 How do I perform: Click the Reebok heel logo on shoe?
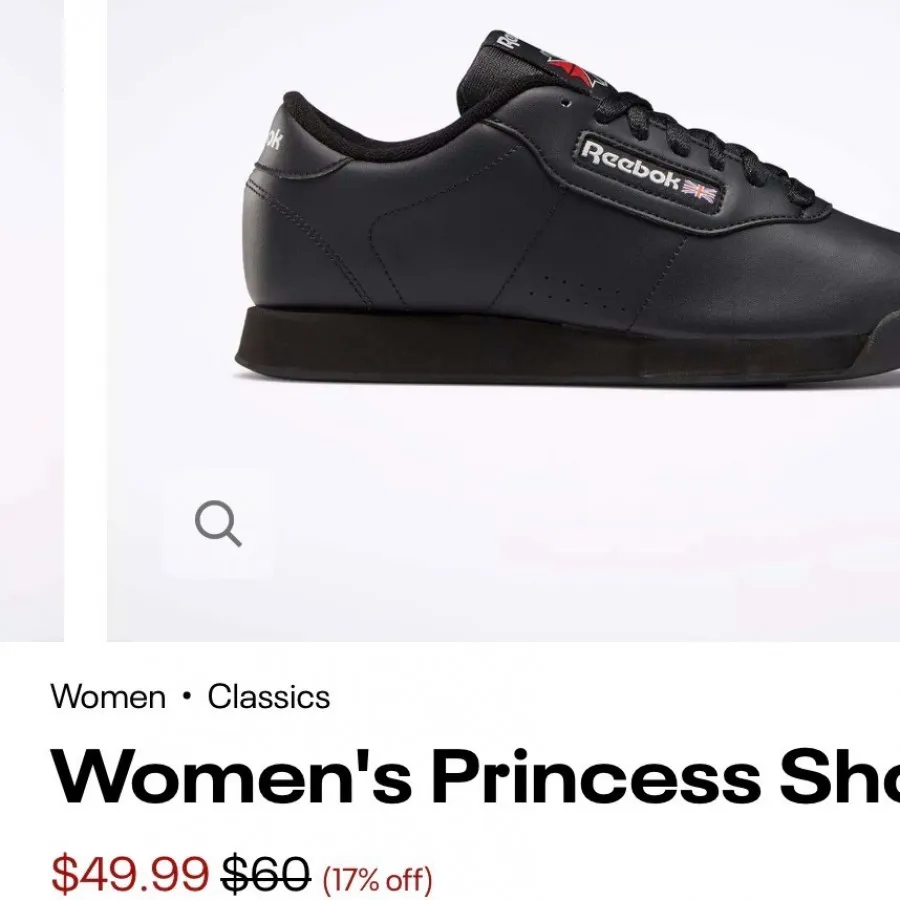pyautogui.click(x=272, y=138)
